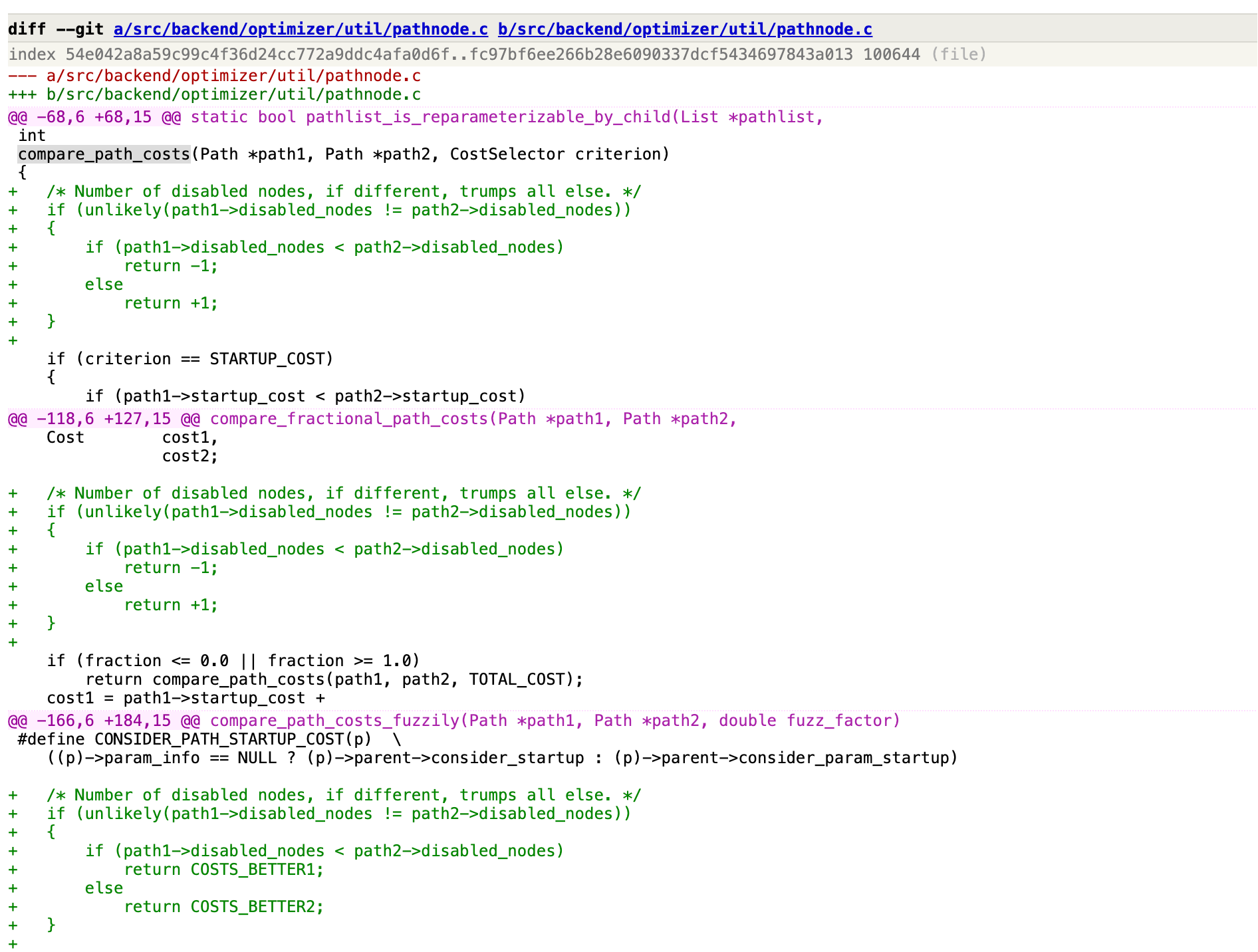Click the 'Cost cost1,' declaration line
Viewport: 1258px width, 952px height.
point(132,437)
